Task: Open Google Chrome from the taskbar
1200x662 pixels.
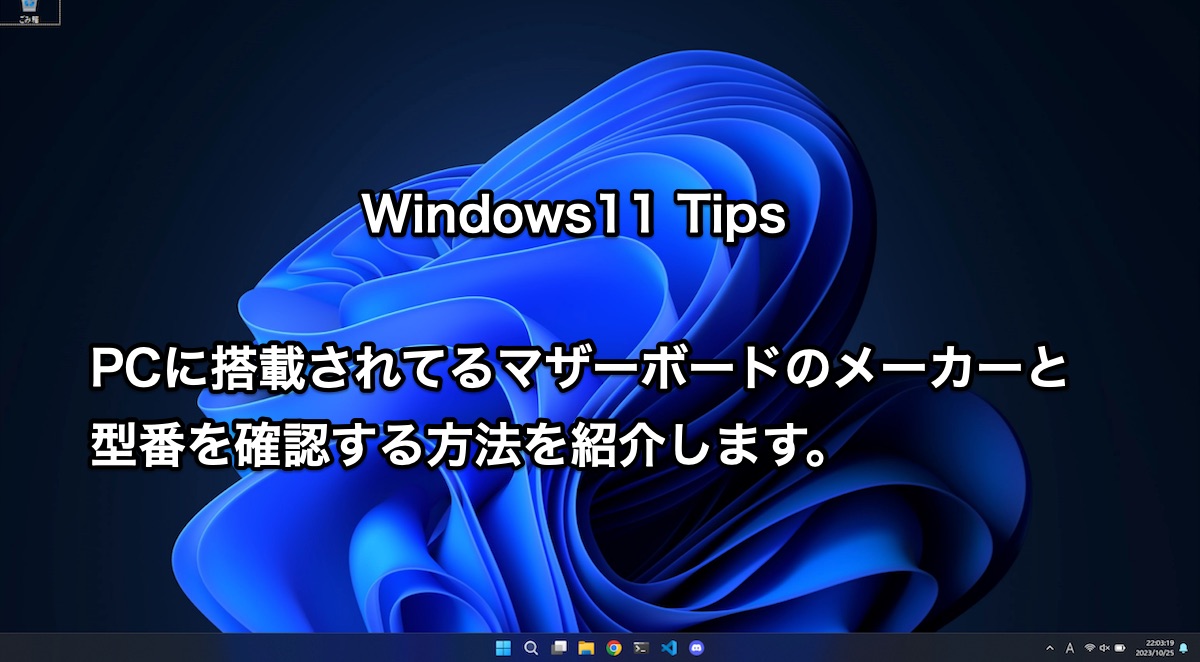Action: point(614,647)
